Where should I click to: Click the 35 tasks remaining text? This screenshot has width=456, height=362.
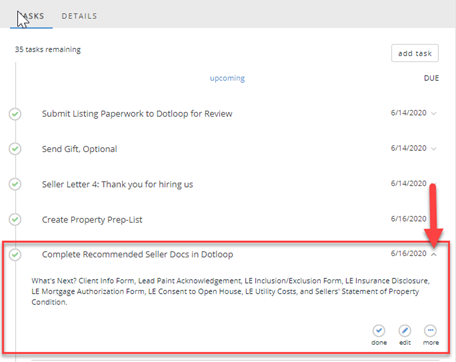coord(48,49)
